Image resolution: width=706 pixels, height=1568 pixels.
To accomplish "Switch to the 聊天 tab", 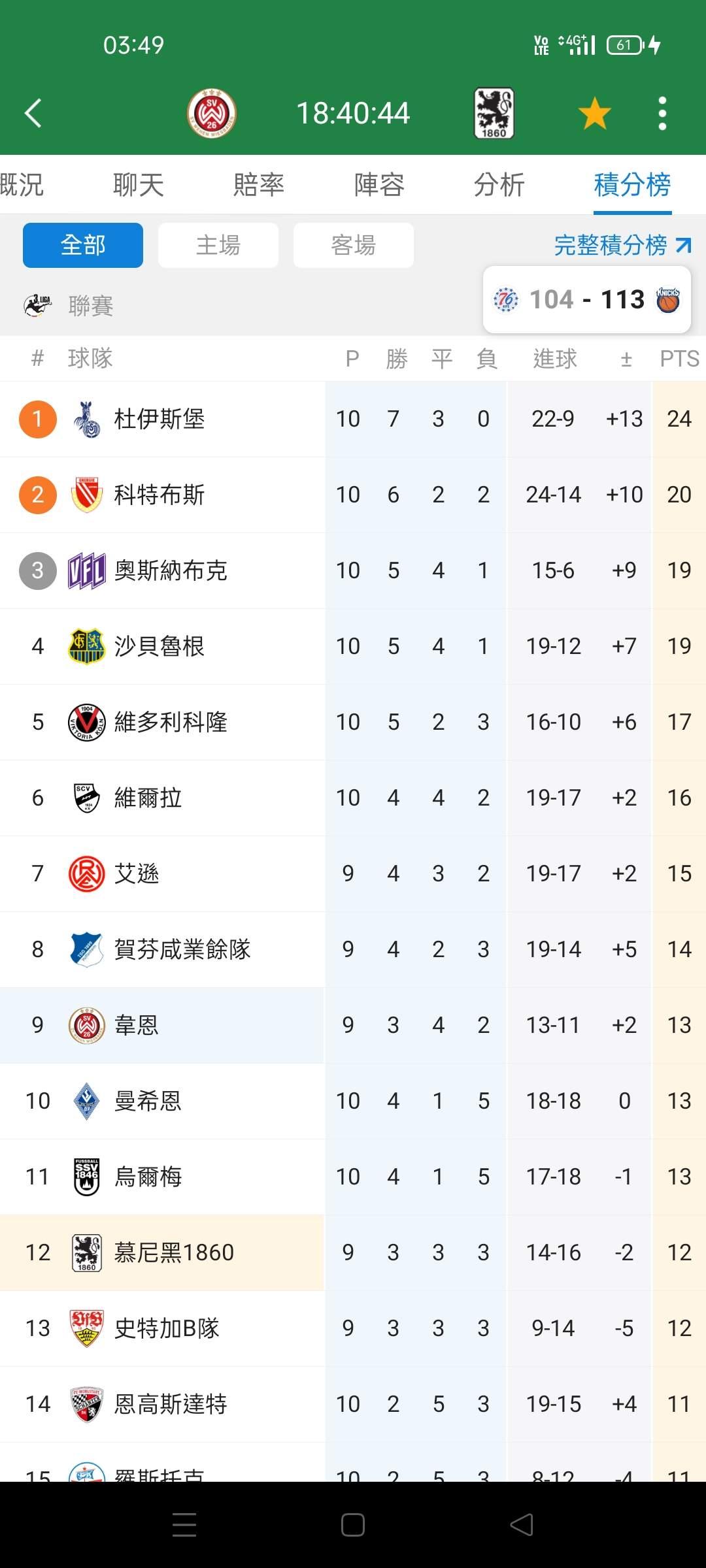I will tap(138, 185).
